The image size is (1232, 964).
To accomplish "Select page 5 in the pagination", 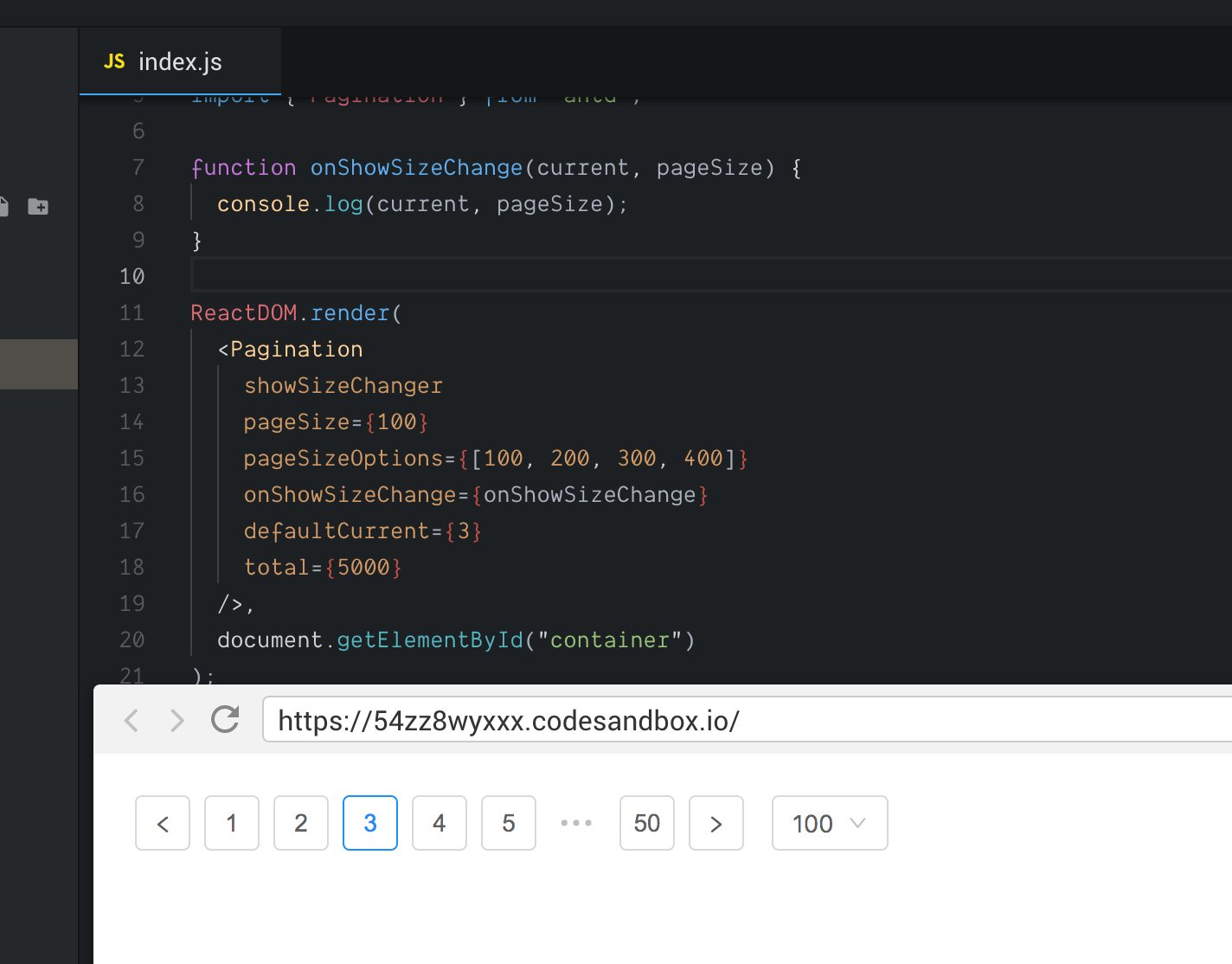I will pyautogui.click(x=508, y=823).
